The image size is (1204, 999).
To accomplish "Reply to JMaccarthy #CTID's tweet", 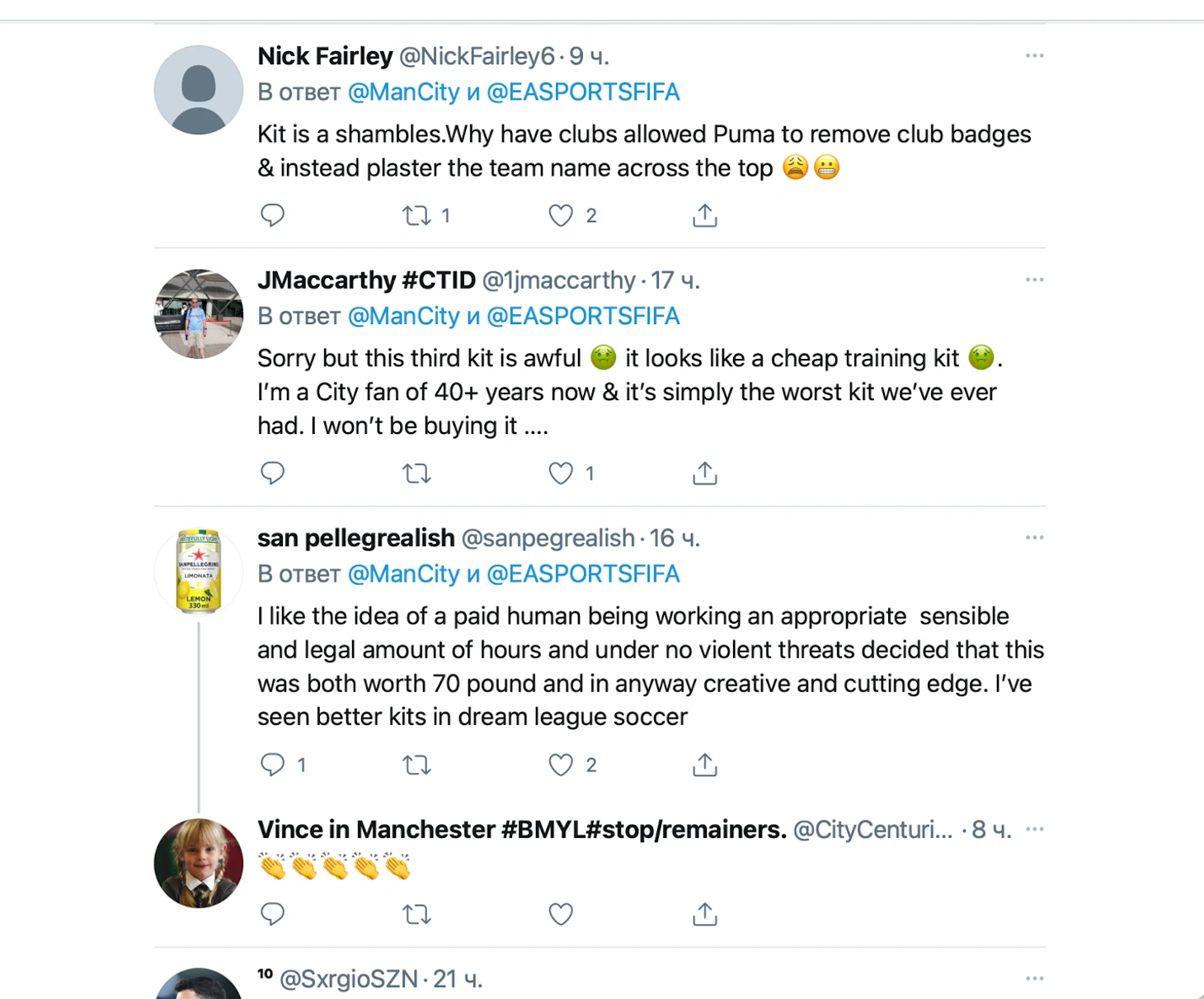I will 272,473.
